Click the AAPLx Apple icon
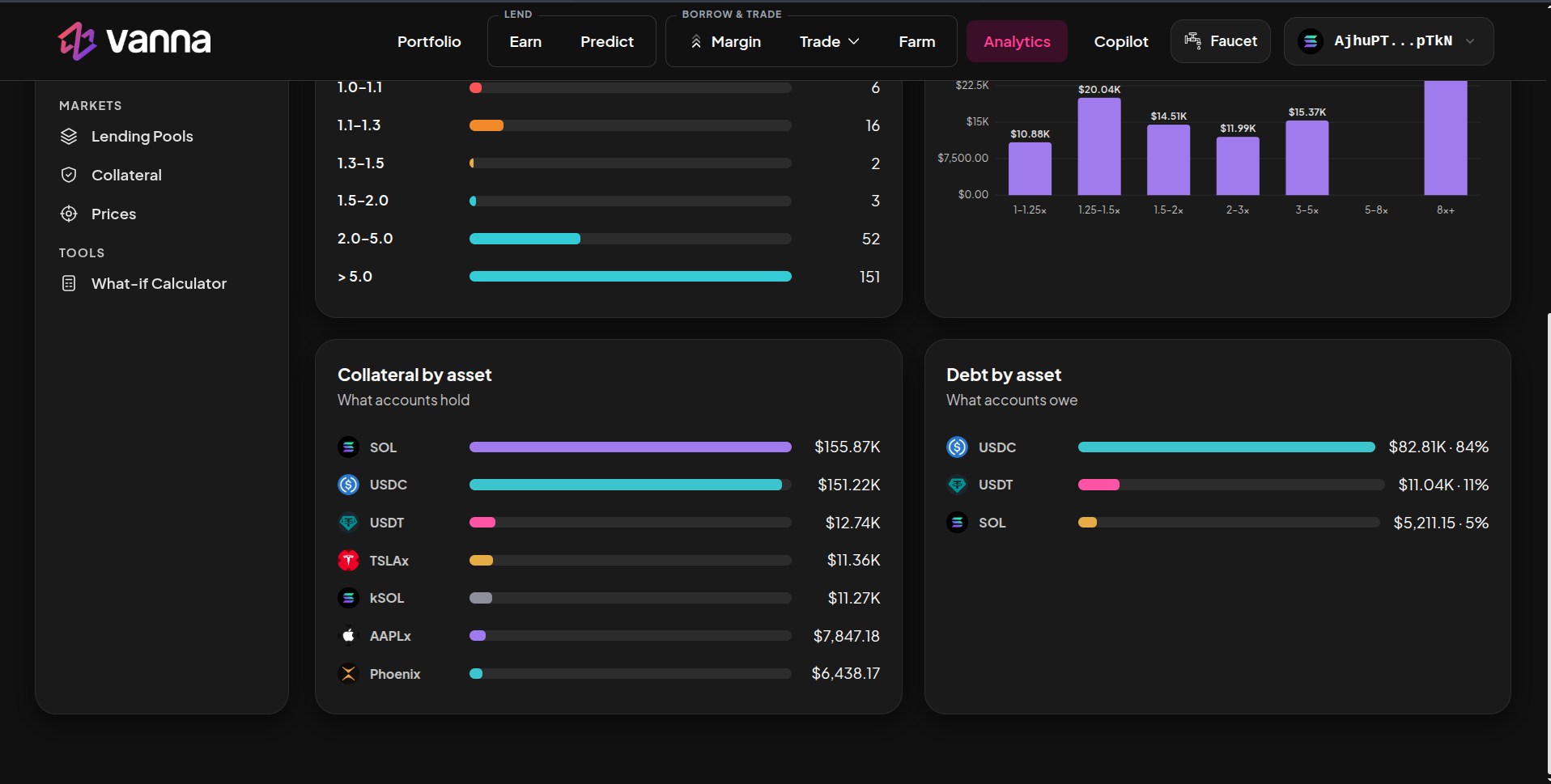The image size is (1551, 784). click(x=348, y=636)
